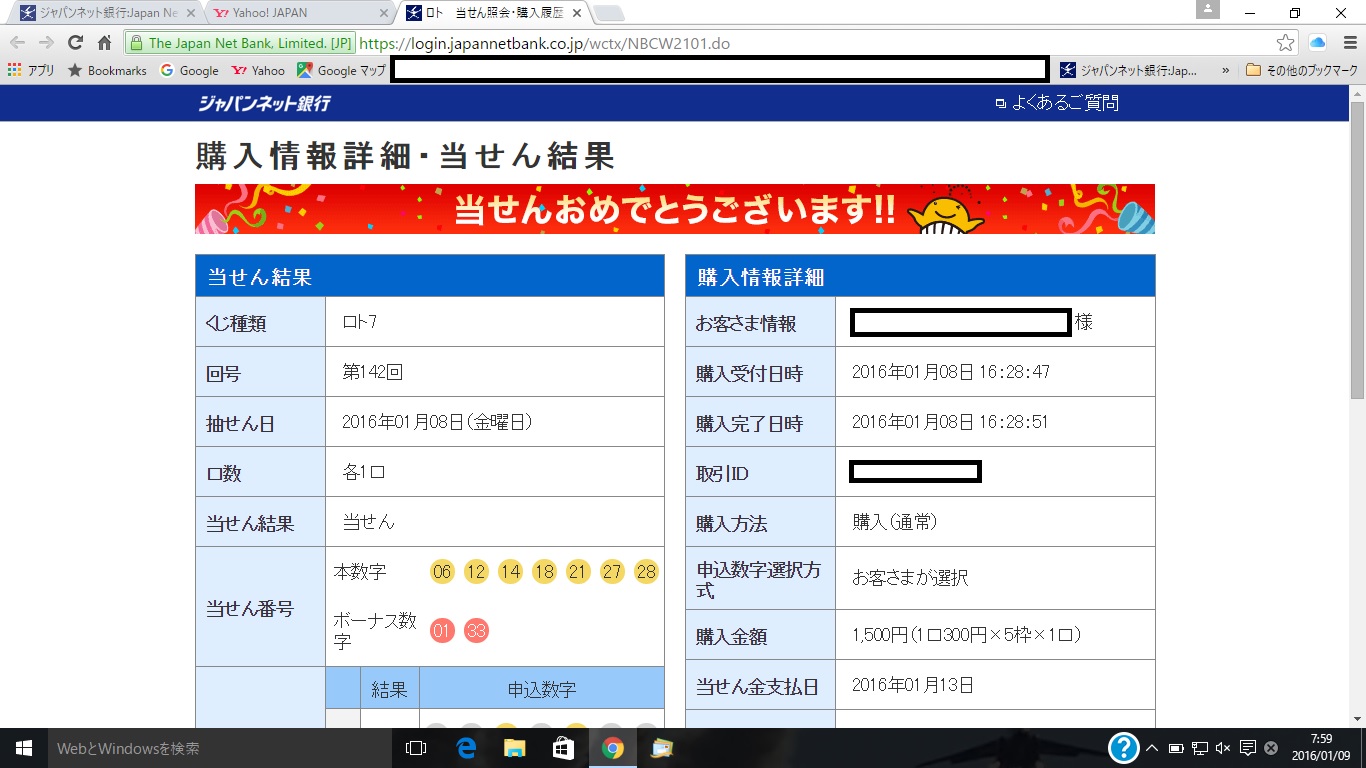Click the ジャパンネット銀行 header logo

click(x=264, y=103)
